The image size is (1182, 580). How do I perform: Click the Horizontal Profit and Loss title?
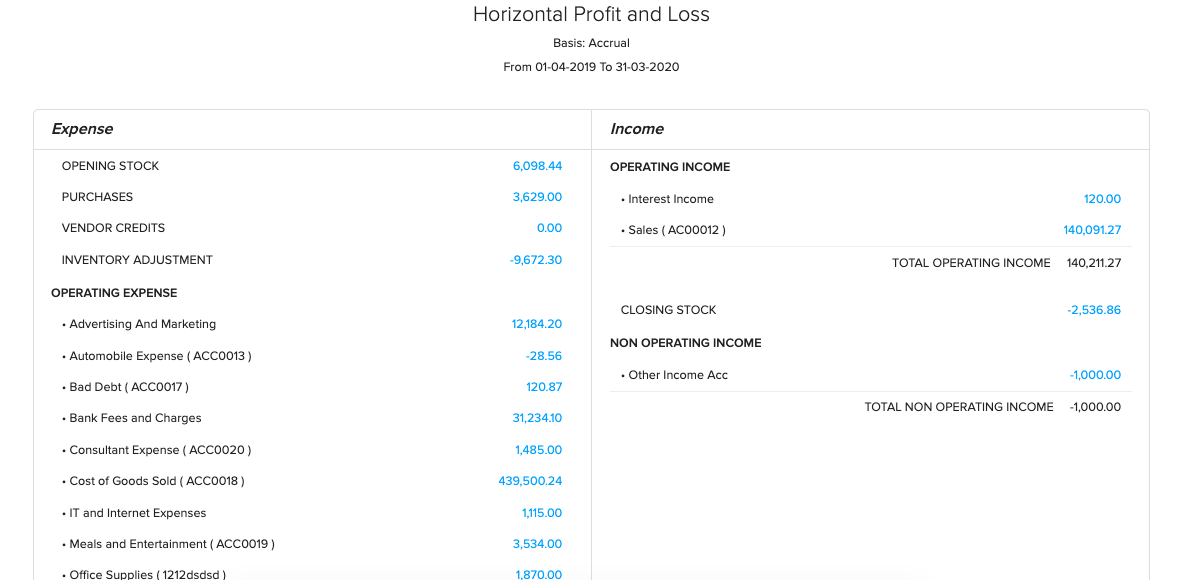pos(591,14)
